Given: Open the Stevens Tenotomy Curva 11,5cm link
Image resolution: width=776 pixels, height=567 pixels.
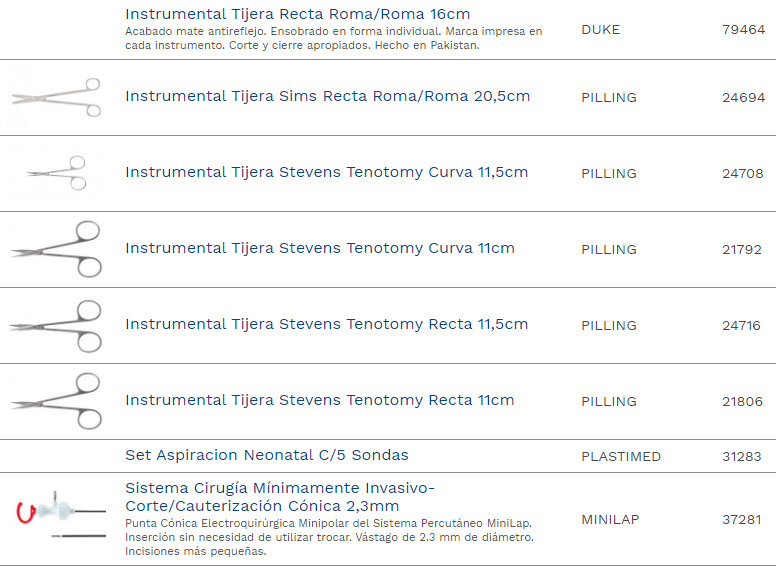Looking at the screenshot, I should [x=326, y=173].
